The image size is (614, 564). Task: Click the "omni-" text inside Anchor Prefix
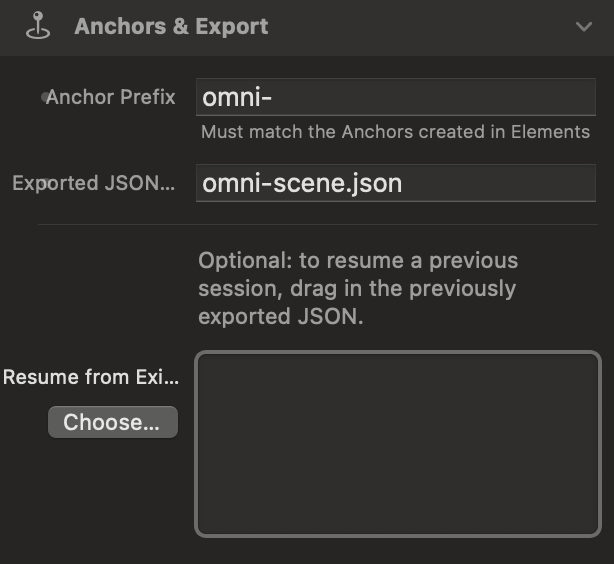pos(237,98)
